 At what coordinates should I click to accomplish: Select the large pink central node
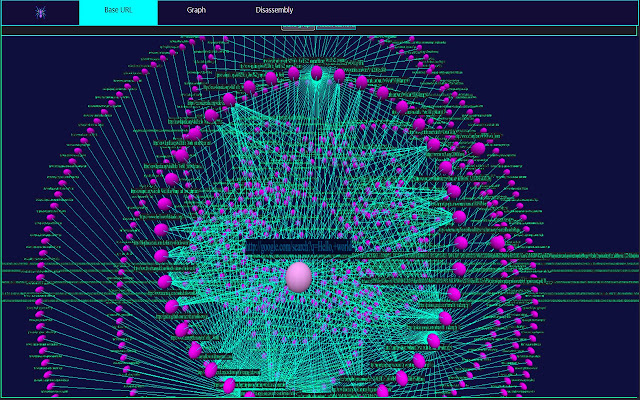(298, 277)
